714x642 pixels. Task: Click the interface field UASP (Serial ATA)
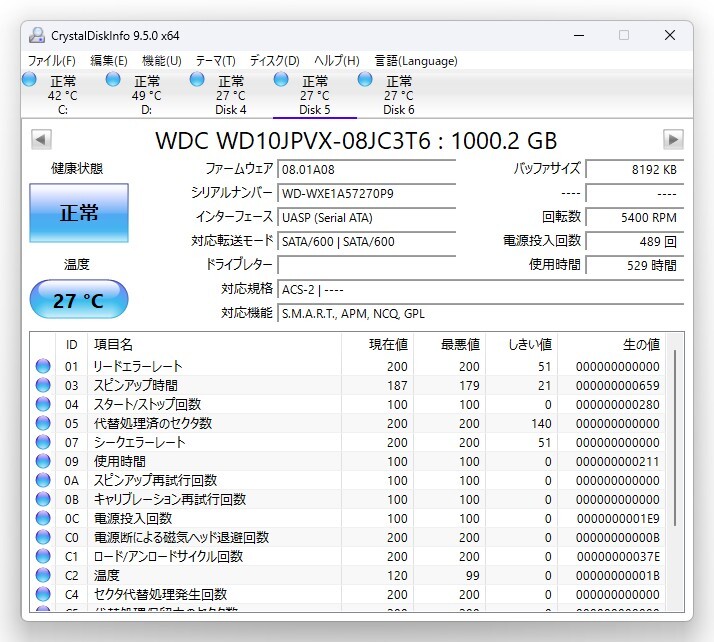pos(367,218)
